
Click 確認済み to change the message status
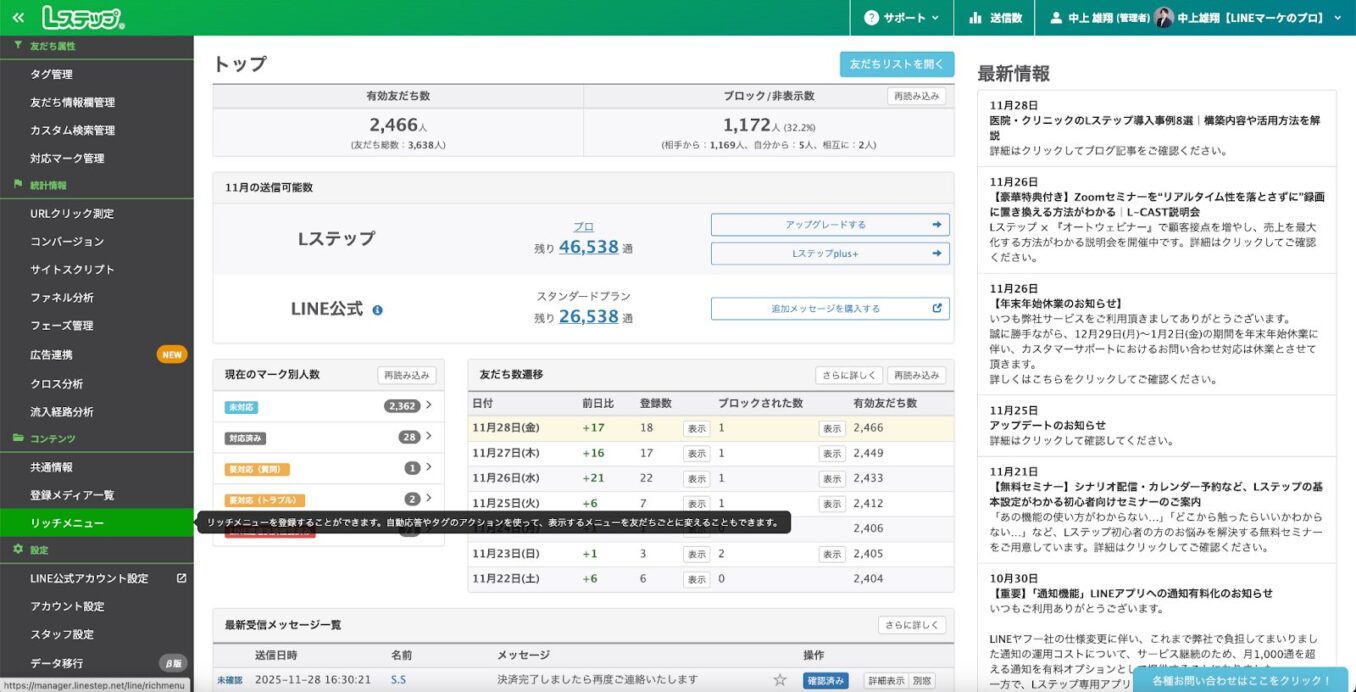[x=828, y=678]
